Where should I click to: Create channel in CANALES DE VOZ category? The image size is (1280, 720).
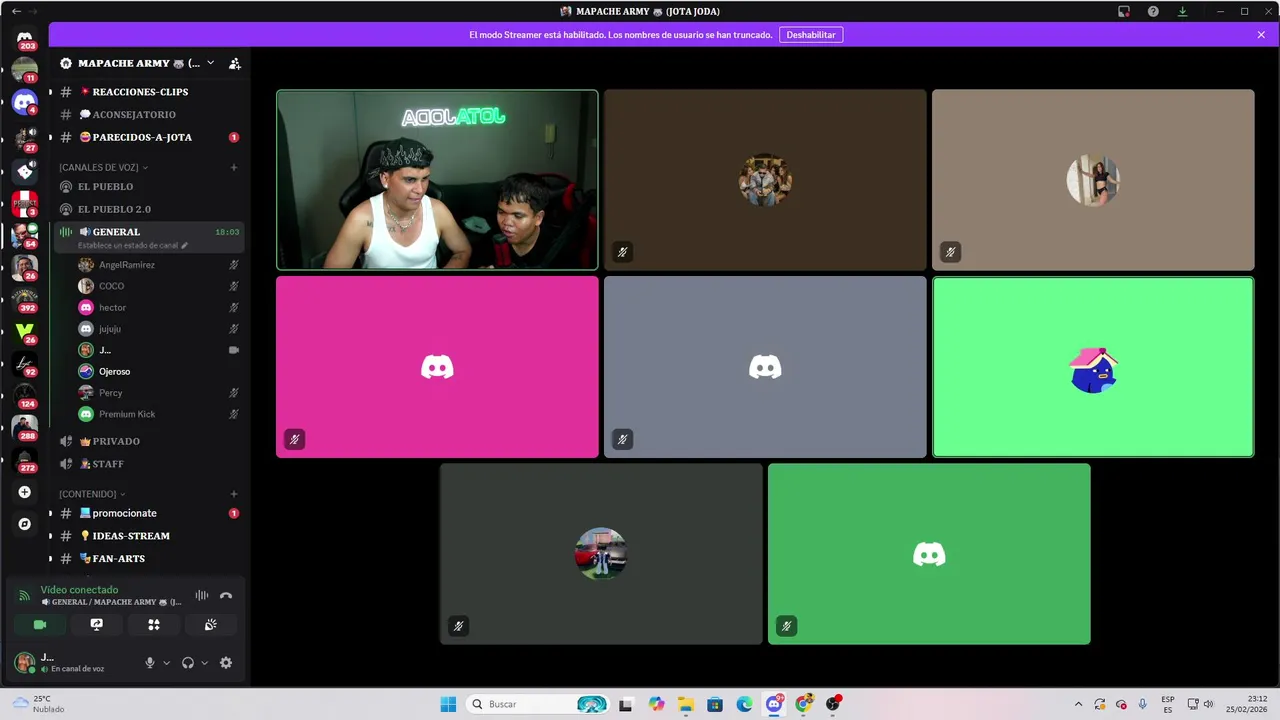(234, 167)
